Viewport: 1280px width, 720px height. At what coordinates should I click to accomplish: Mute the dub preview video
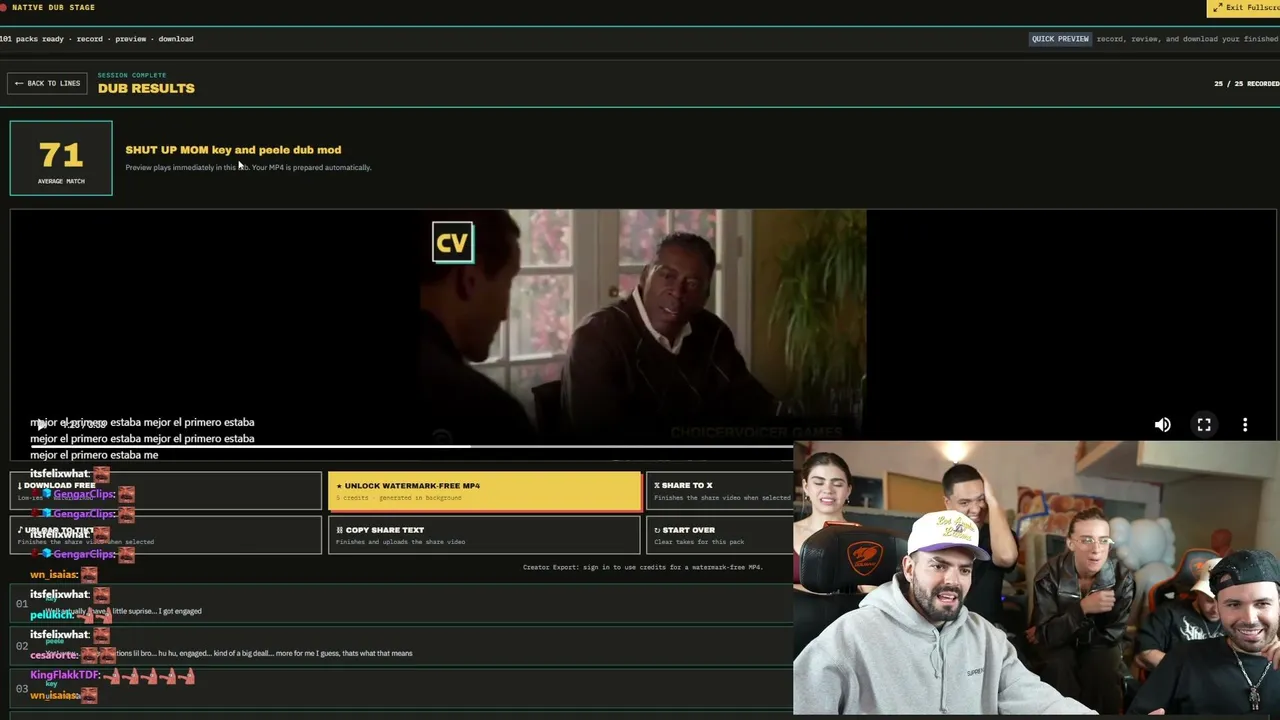point(1162,425)
